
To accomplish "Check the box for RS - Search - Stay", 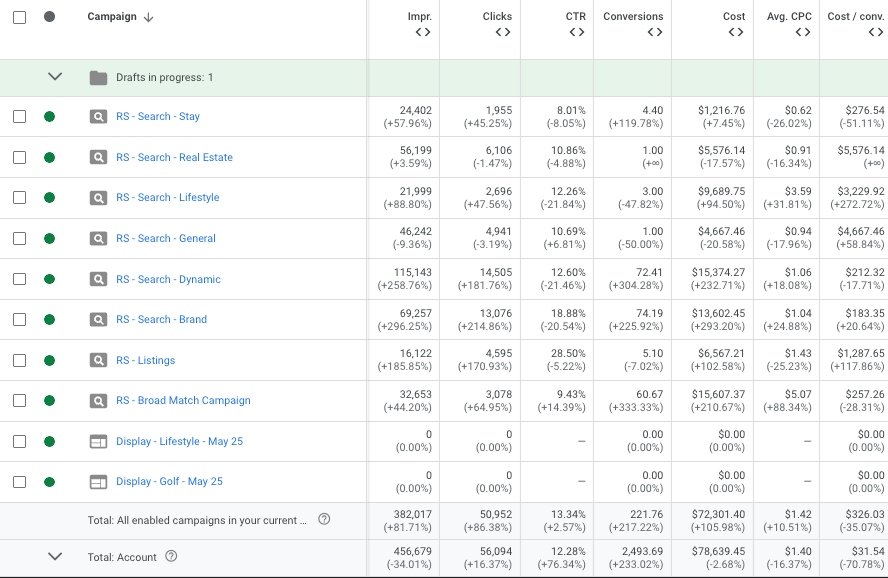I will coord(19,117).
